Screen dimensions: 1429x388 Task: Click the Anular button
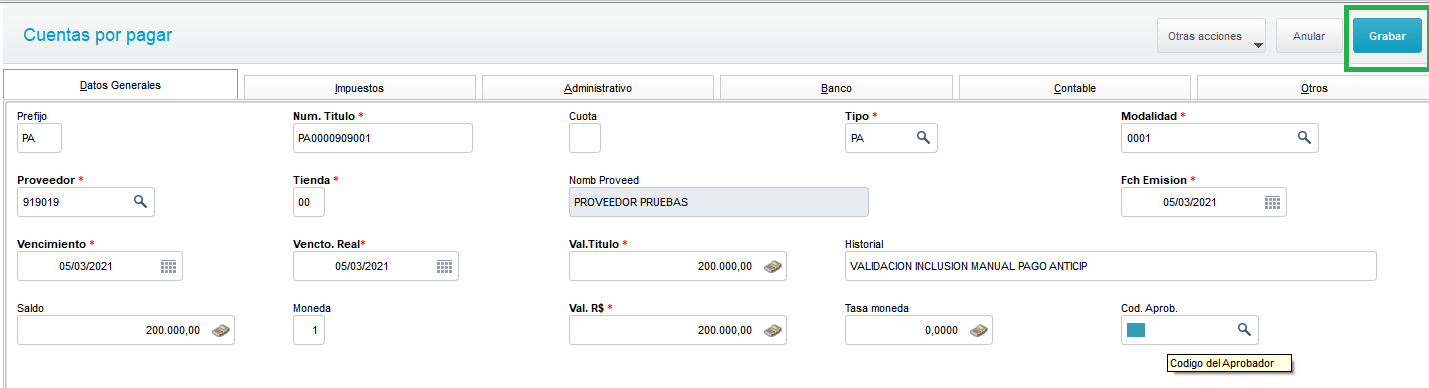(1309, 36)
